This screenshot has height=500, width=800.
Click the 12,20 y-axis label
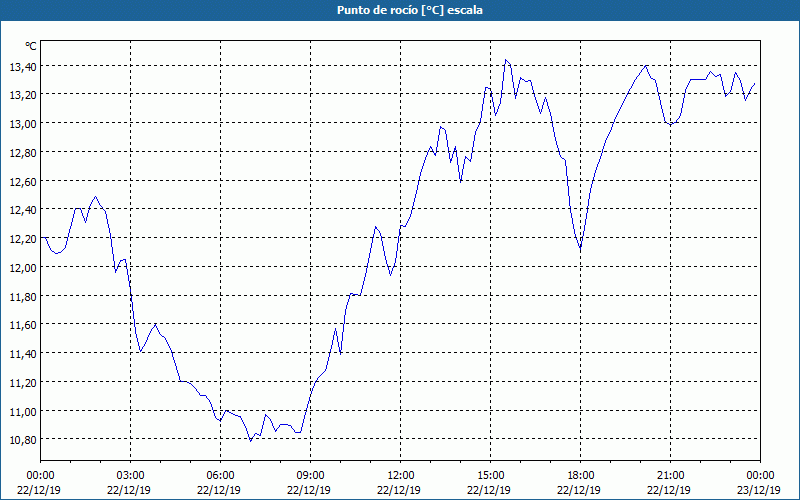(x=22, y=238)
